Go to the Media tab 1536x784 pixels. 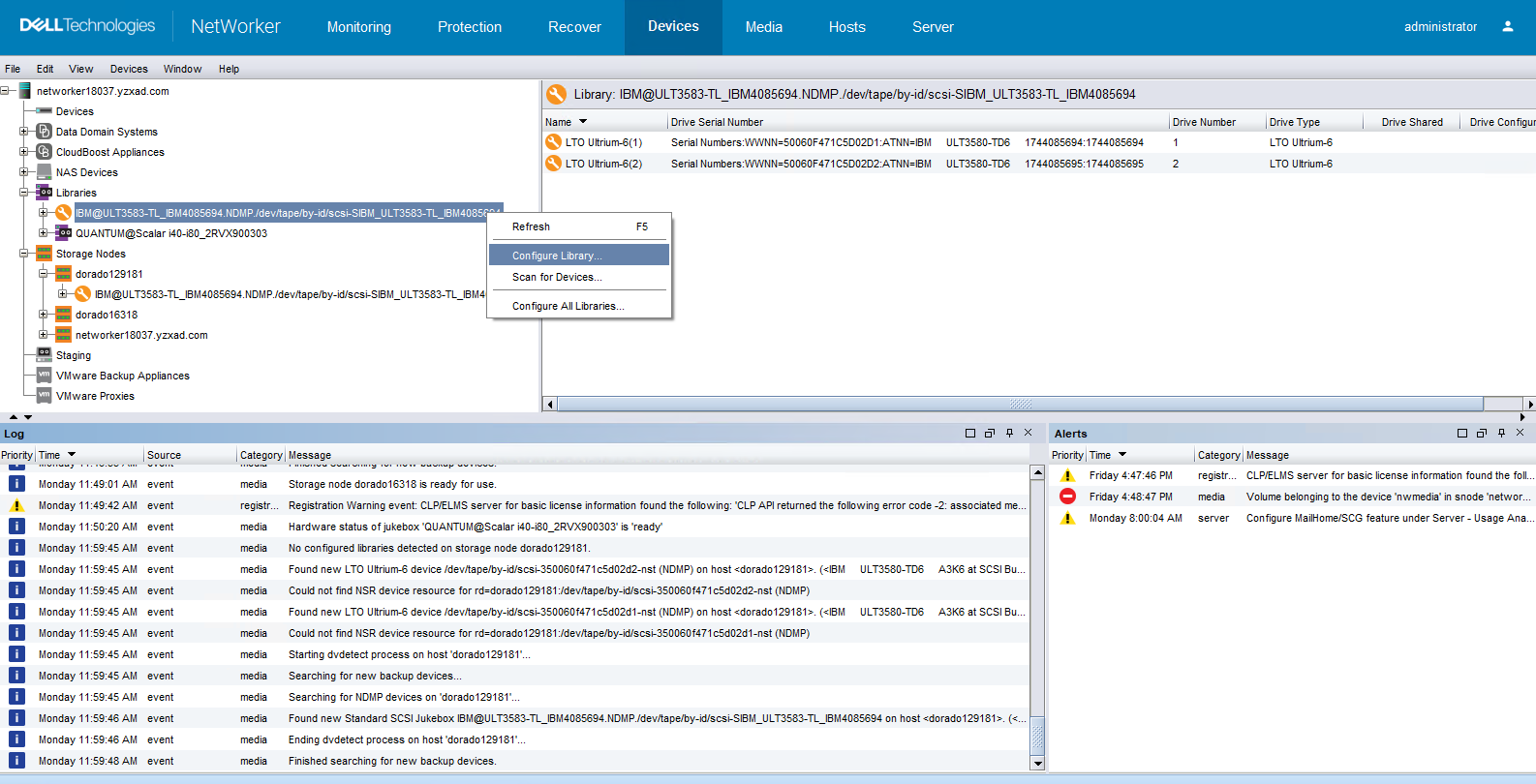764,27
